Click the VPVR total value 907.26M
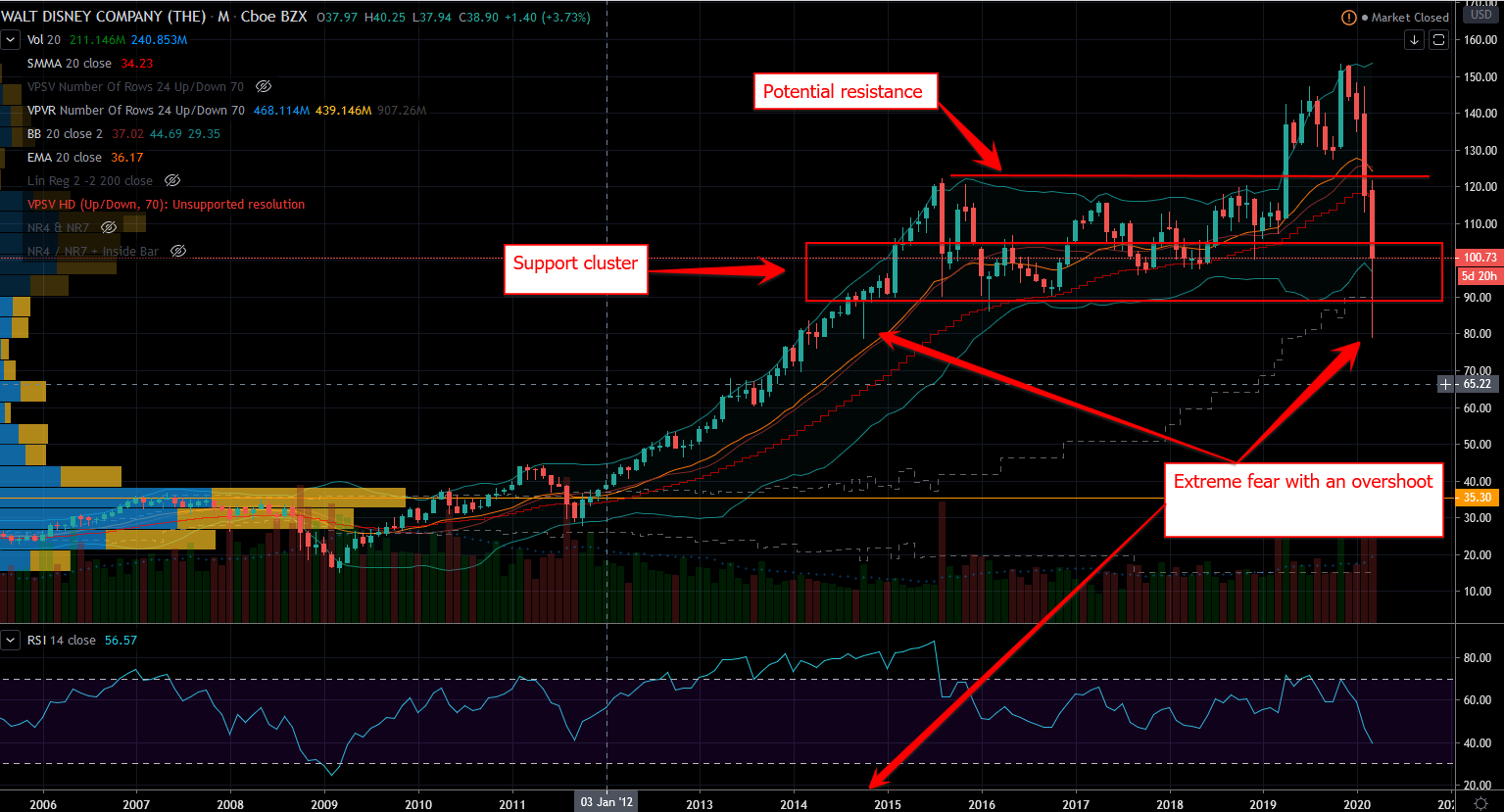1504x812 pixels. (401, 111)
